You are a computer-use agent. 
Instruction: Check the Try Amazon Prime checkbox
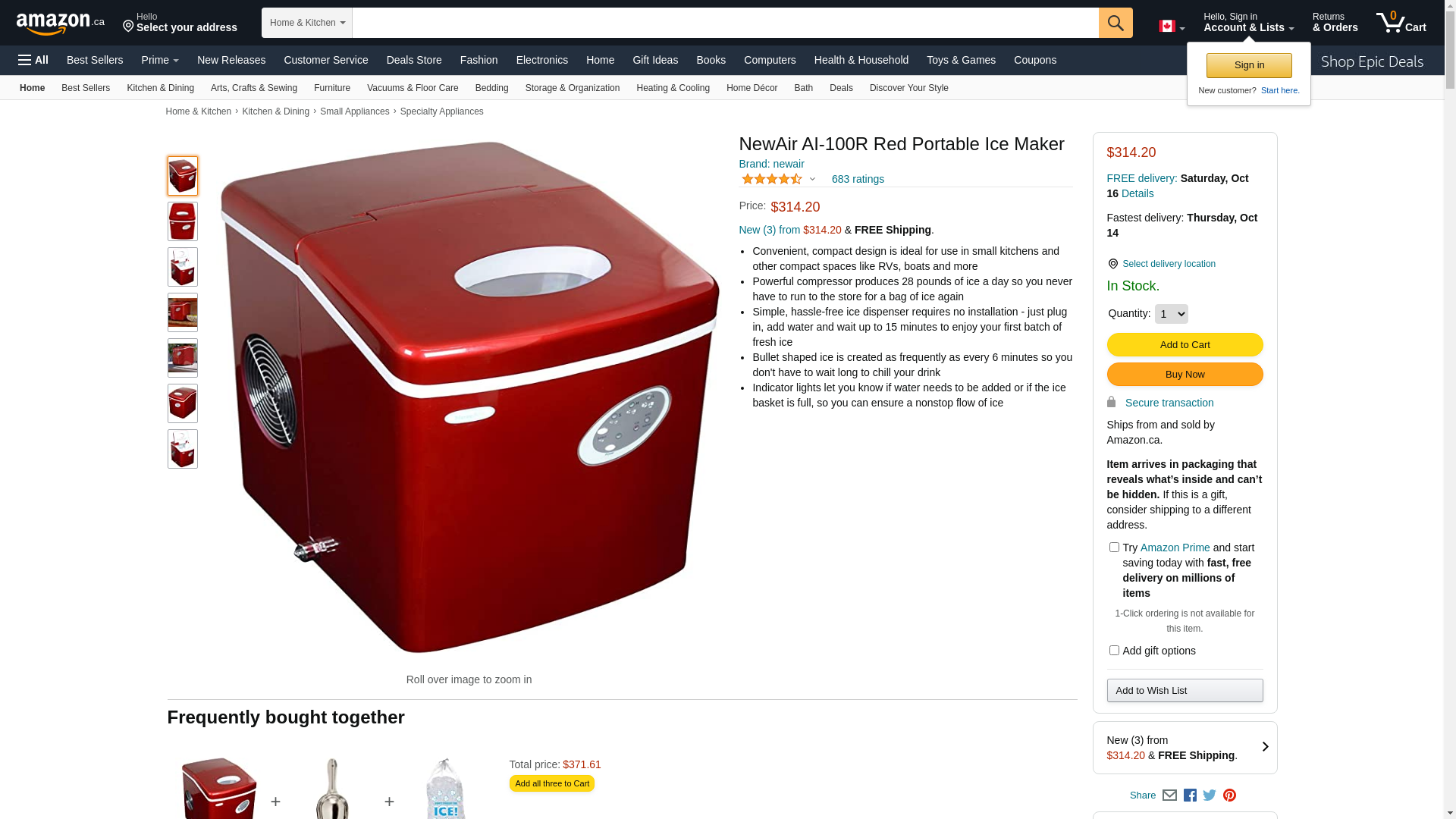[x=1114, y=548]
